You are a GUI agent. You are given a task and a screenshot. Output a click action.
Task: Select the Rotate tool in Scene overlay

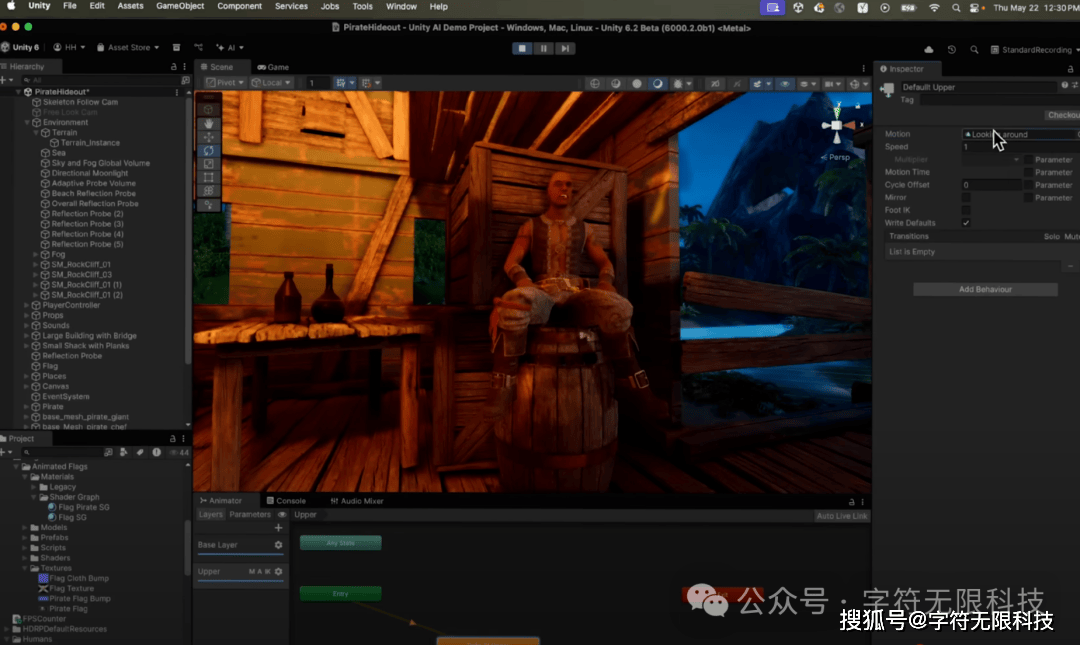[x=208, y=150]
